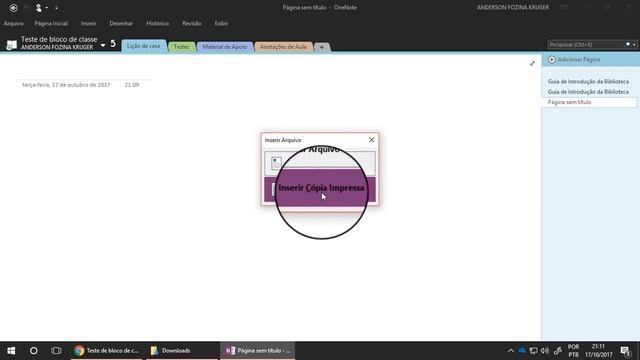Show hidden tray icons chevron
The height and width of the screenshot is (360, 640).
pos(511,351)
